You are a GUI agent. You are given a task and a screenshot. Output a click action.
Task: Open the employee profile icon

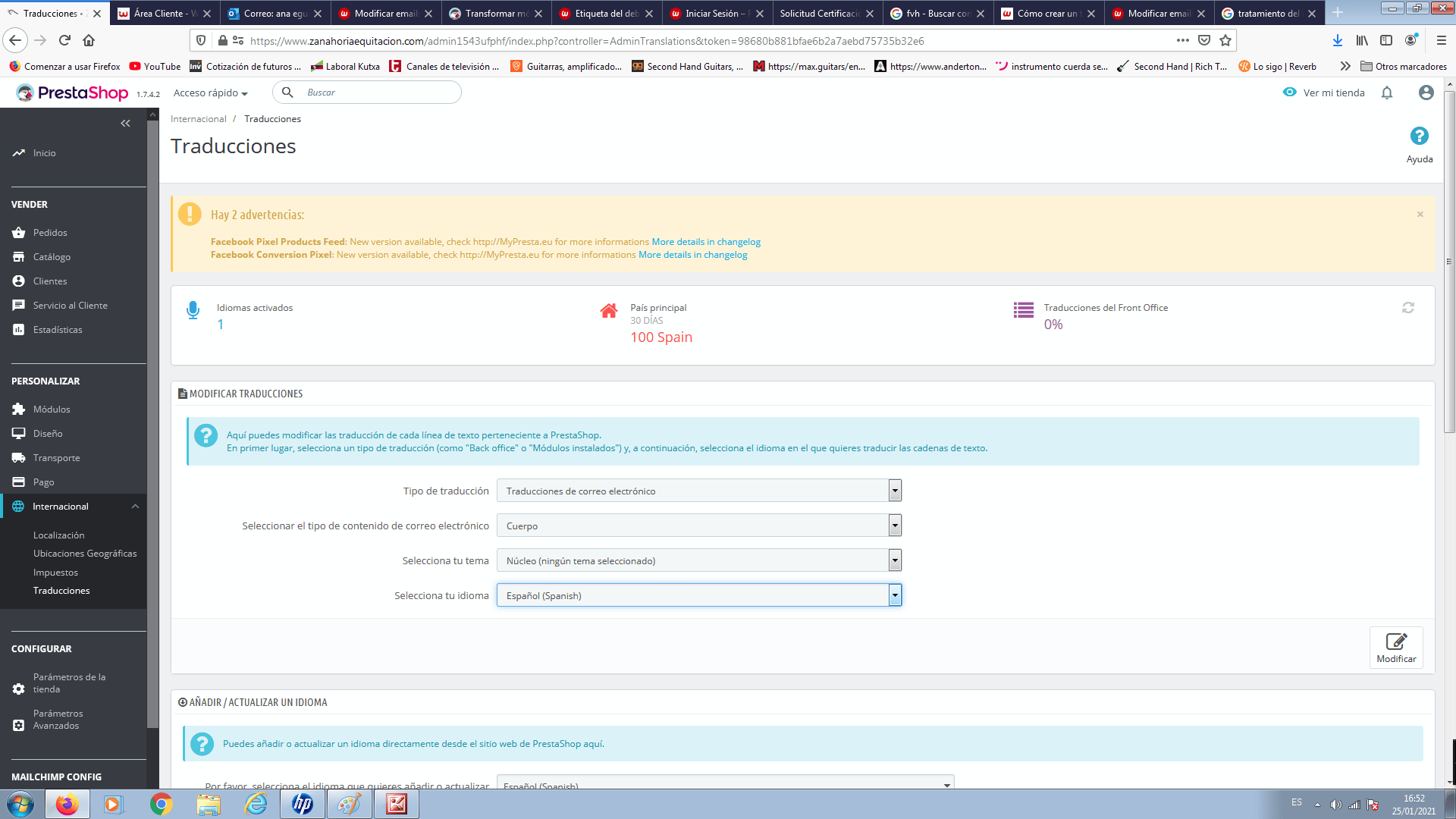point(1426,93)
